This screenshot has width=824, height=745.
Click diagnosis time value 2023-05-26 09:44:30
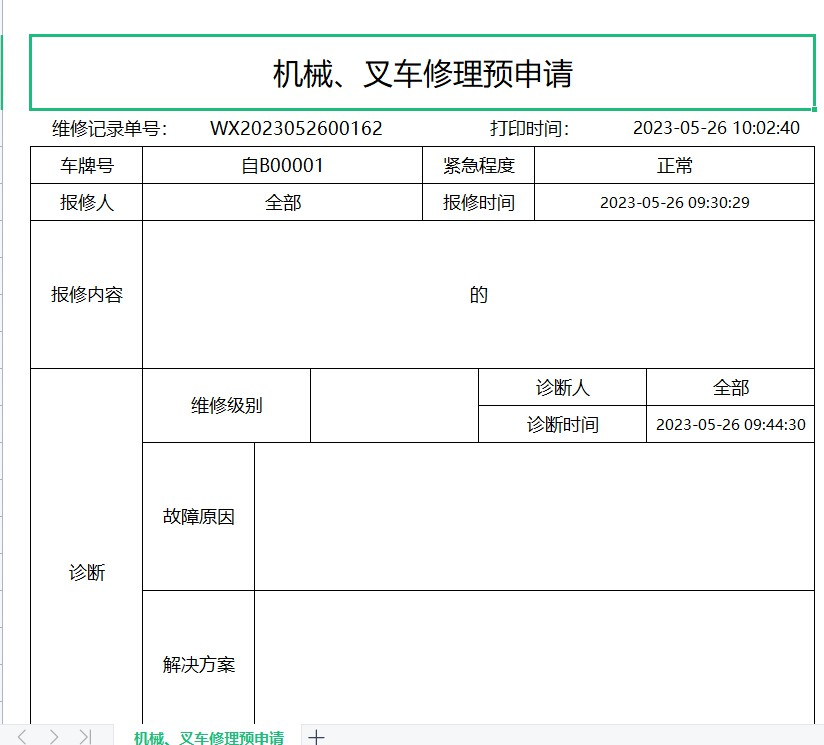[730, 424]
